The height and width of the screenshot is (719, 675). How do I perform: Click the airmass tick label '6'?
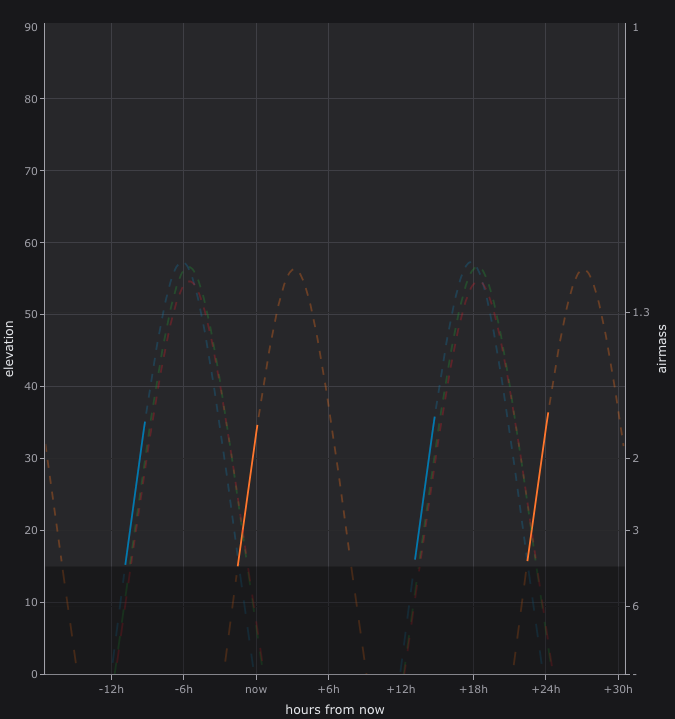[x=636, y=607]
